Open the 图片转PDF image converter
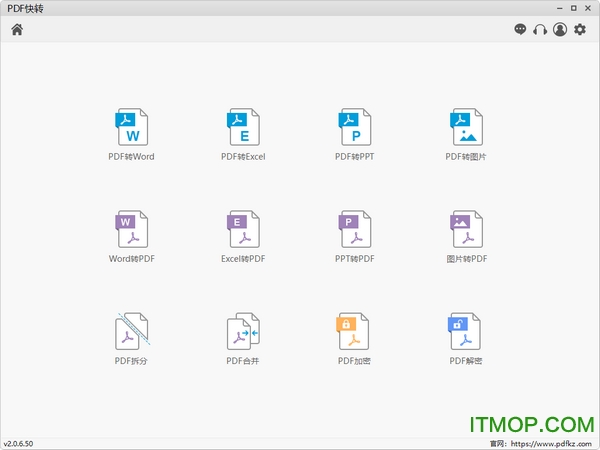 point(466,230)
